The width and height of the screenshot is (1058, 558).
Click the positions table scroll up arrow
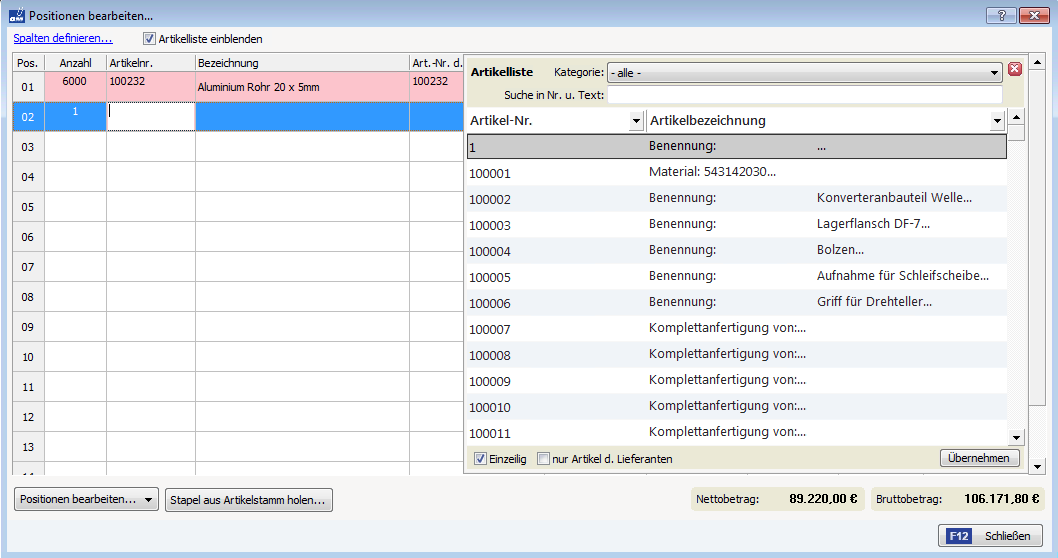point(1038,62)
